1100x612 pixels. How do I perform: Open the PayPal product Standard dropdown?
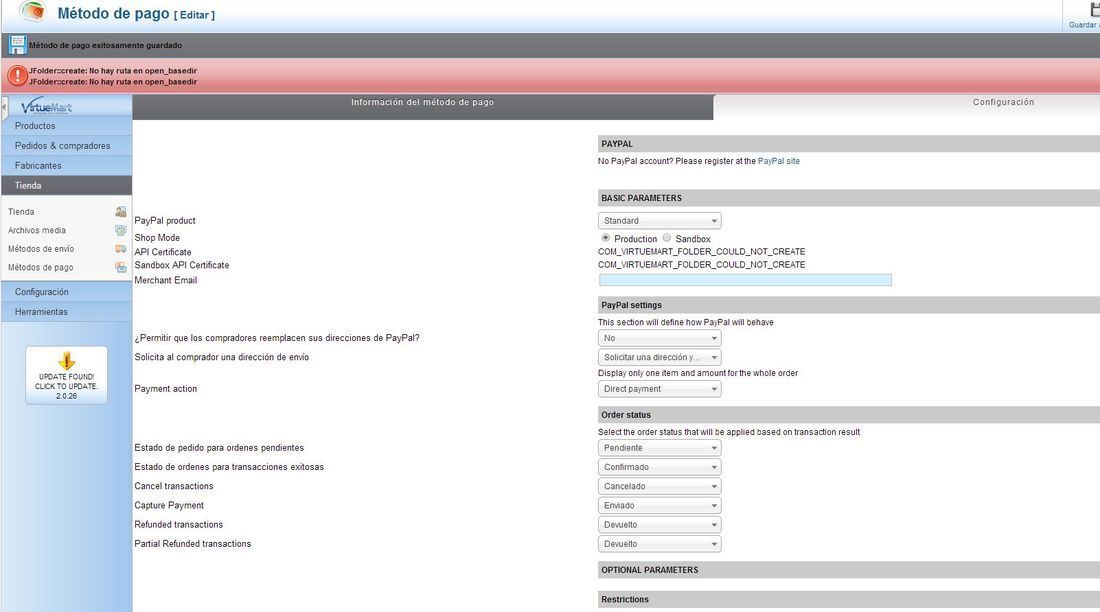point(659,220)
